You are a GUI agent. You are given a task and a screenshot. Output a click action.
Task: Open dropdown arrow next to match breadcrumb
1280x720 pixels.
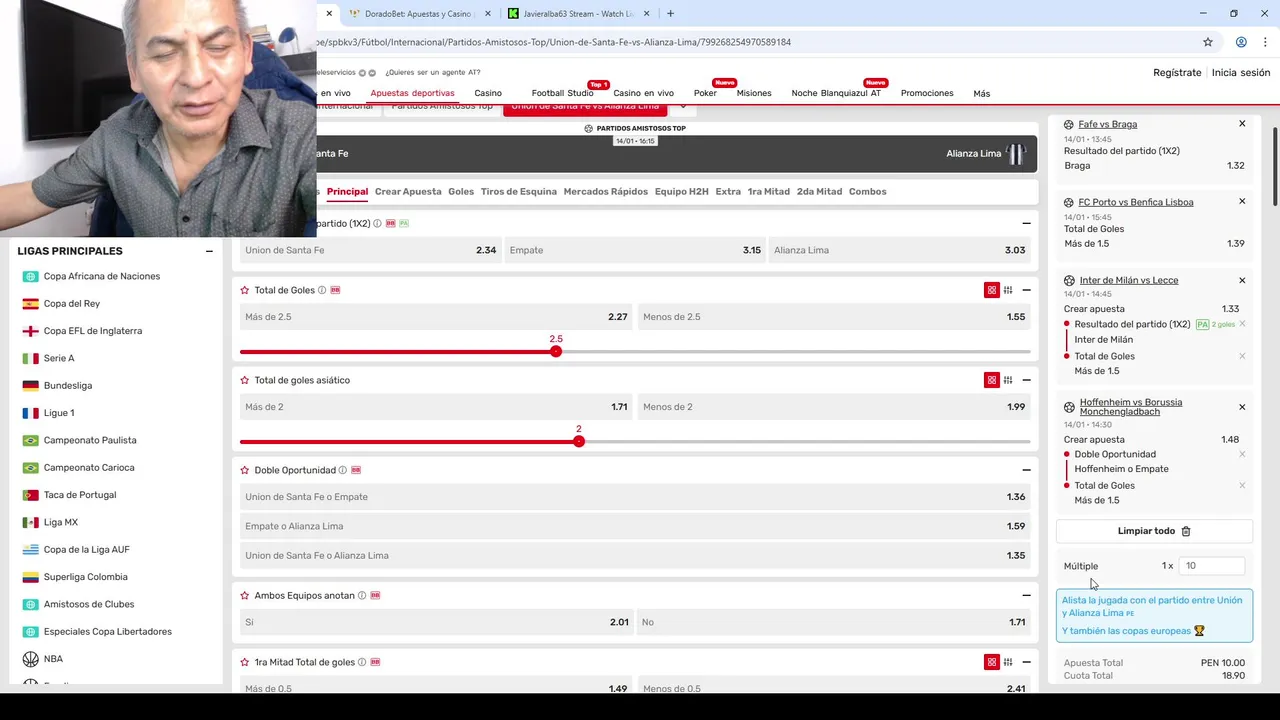pos(684,107)
